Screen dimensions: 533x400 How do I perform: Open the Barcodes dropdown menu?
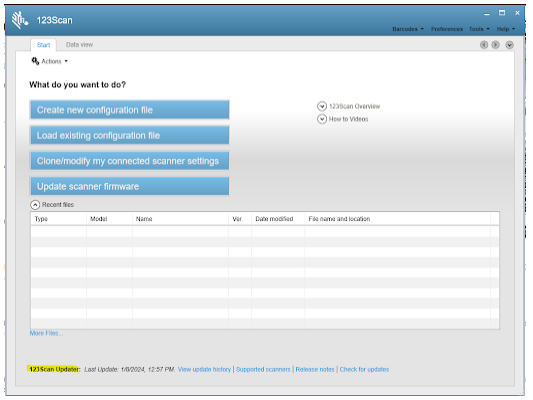pyautogui.click(x=408, y=29)
